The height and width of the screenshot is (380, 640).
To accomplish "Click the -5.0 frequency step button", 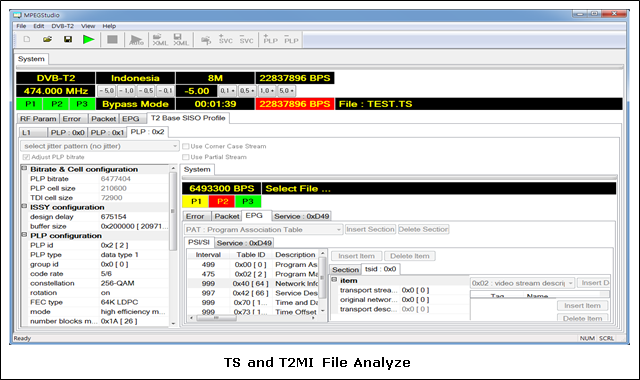I will (107, 91).
